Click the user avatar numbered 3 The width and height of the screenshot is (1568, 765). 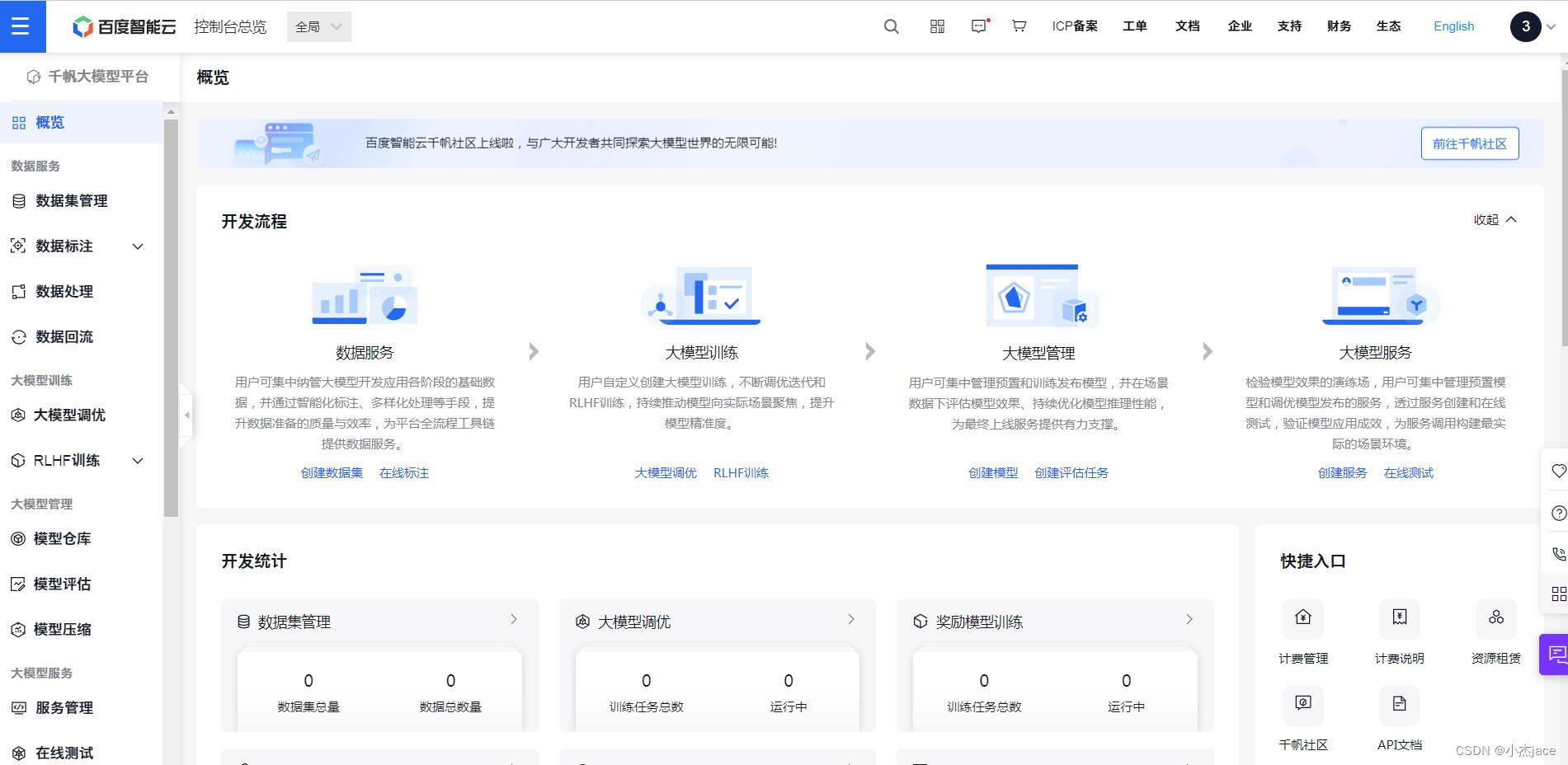pos(1525,26)
